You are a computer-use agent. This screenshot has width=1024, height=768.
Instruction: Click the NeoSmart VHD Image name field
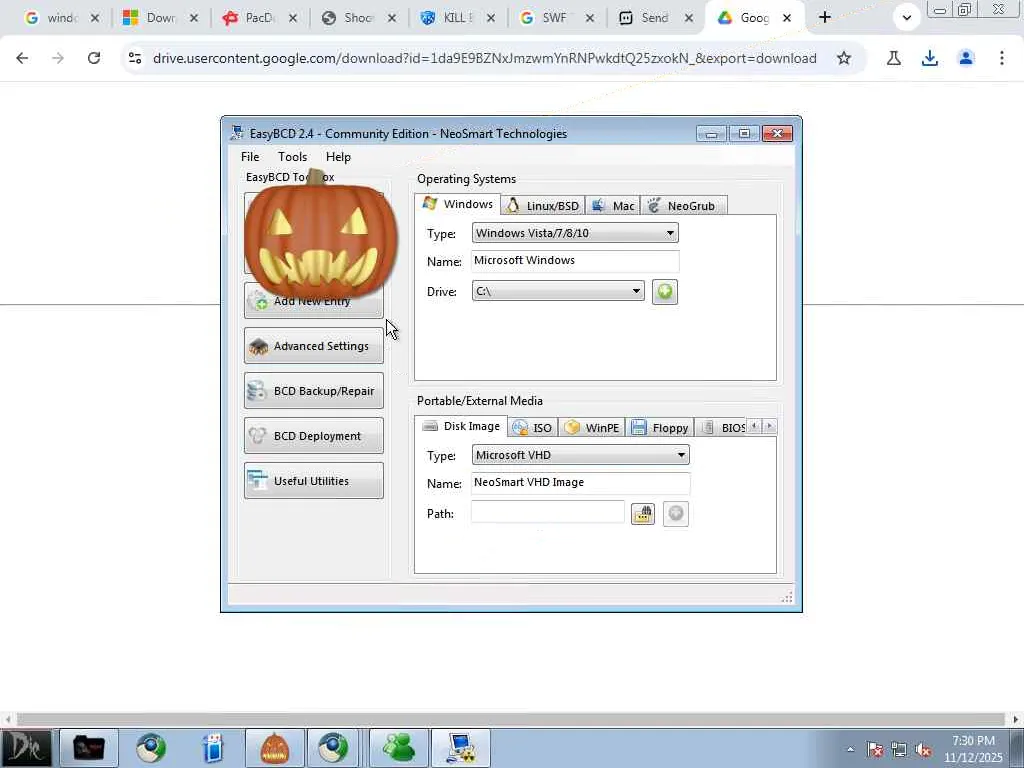tap(581, 483)
